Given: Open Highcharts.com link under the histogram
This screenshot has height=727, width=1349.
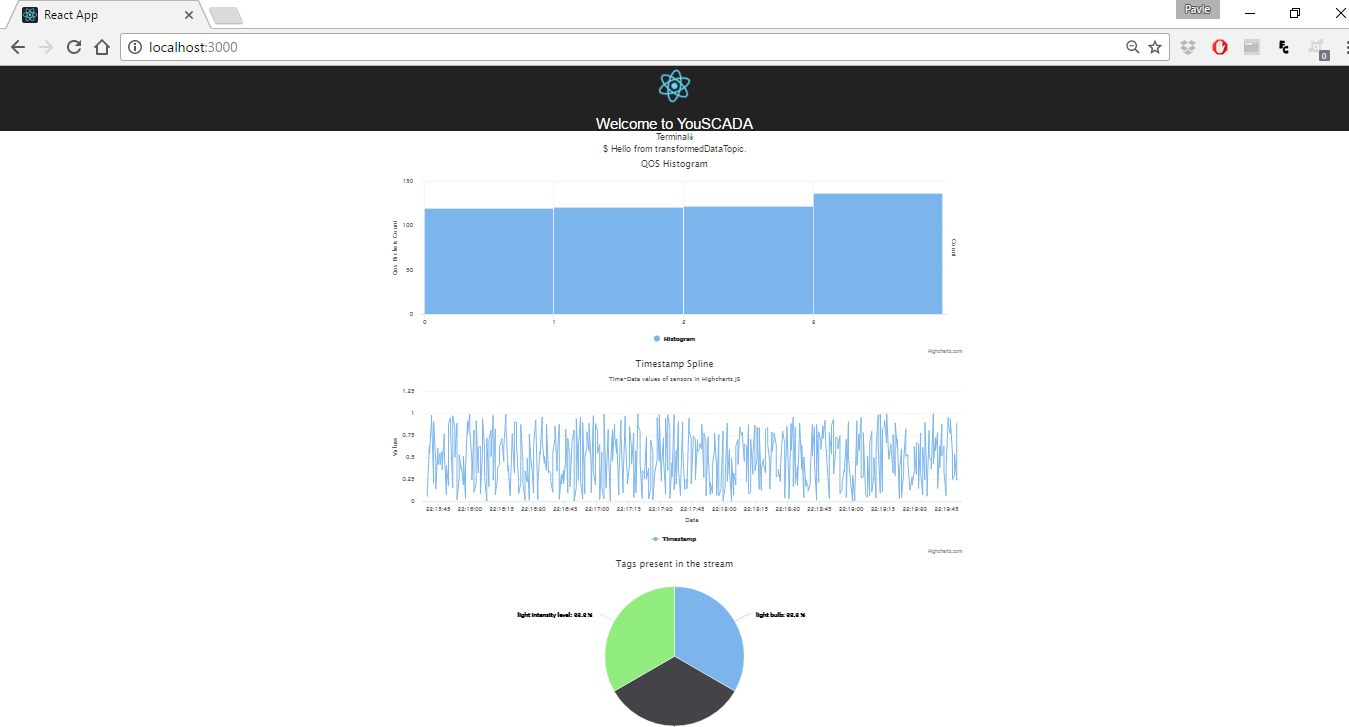Looking at the screenshot, I should [x=945, y=351].
